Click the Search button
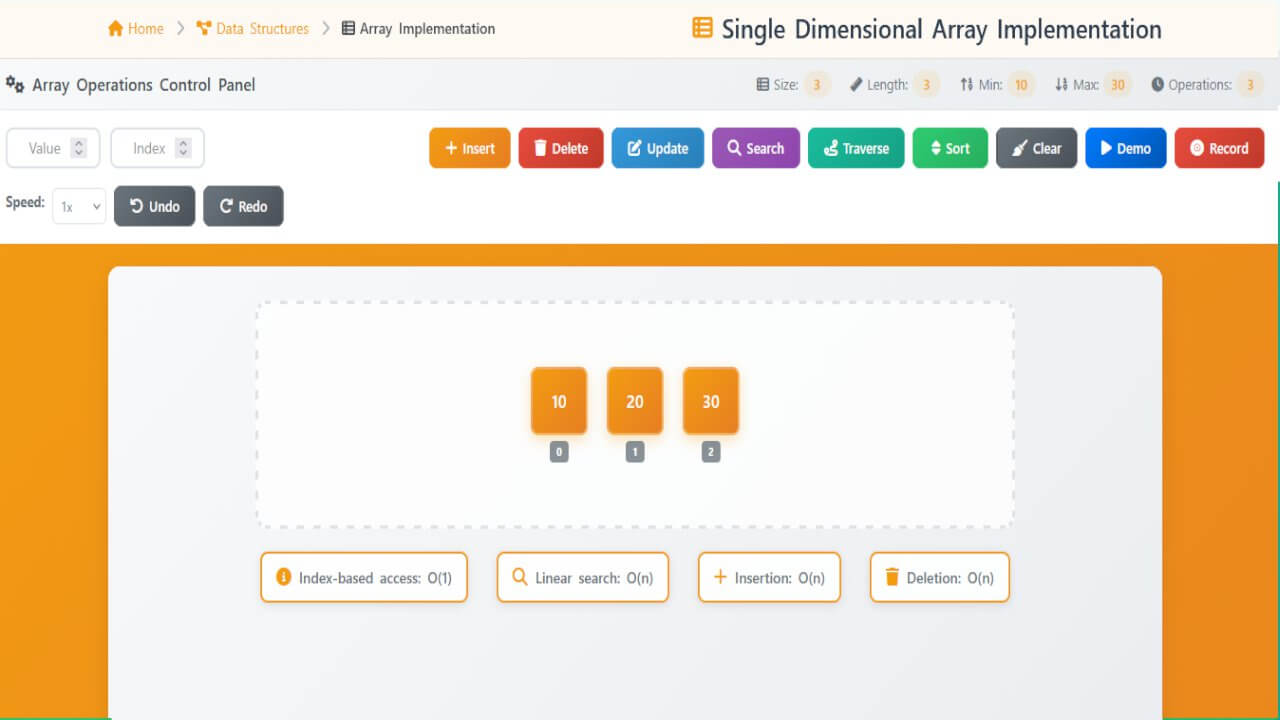 756,148
